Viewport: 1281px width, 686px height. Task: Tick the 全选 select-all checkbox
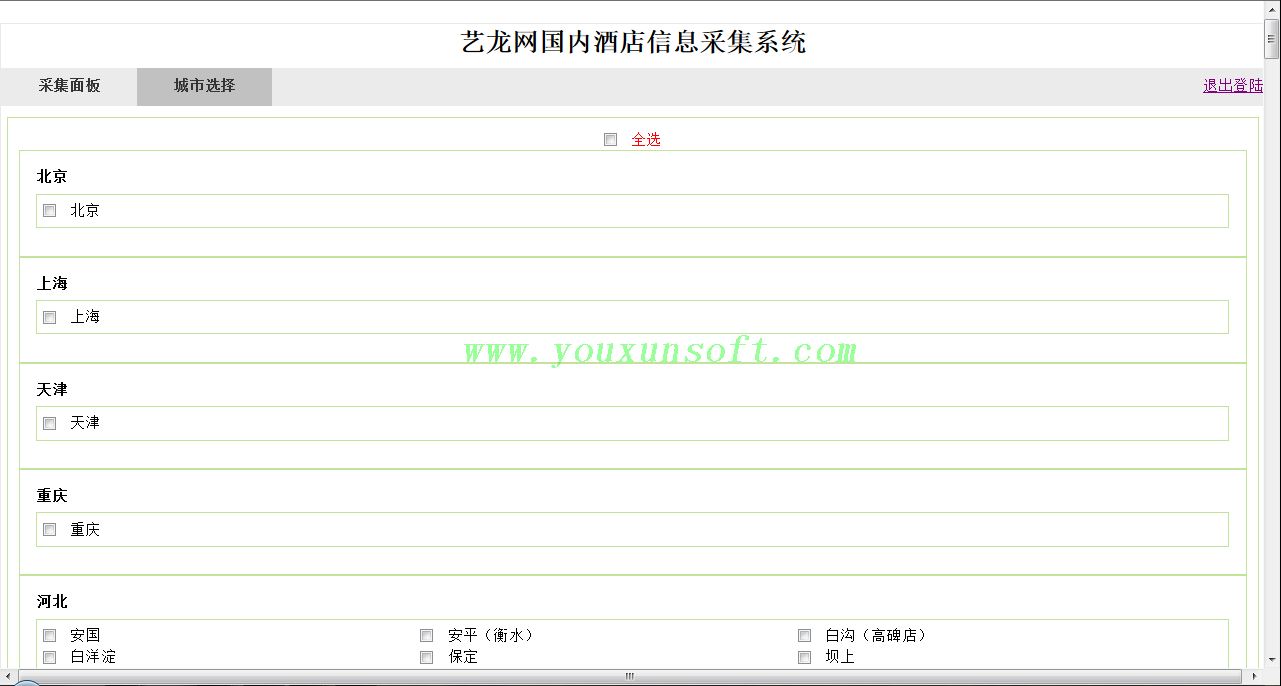click(610, 140)
